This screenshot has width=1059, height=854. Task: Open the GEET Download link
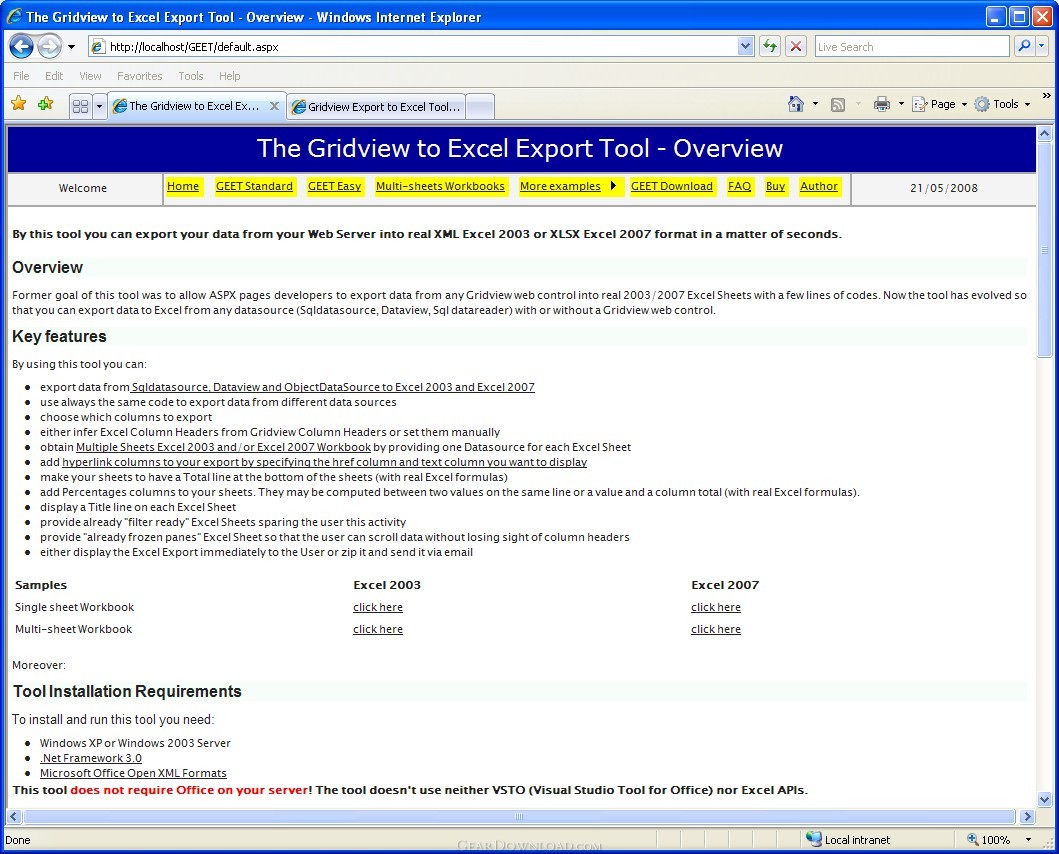[671, 186]
